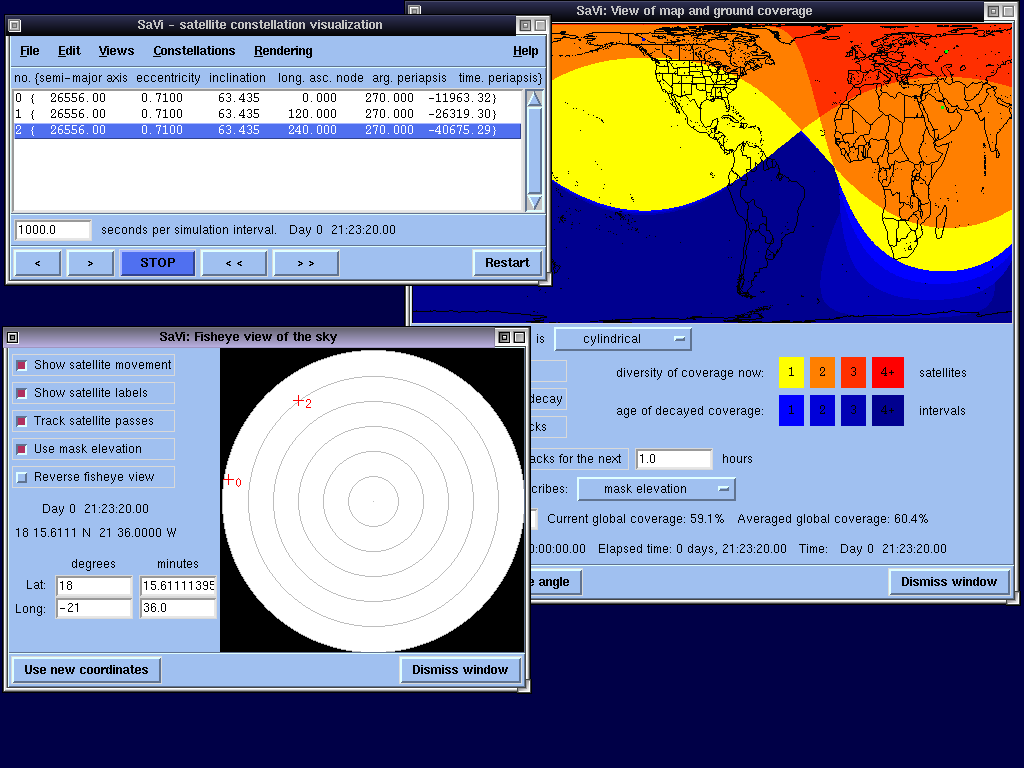Click scroll-up arrow in satellite list
Screen dimensions: 1024x768
coord(534,99)
